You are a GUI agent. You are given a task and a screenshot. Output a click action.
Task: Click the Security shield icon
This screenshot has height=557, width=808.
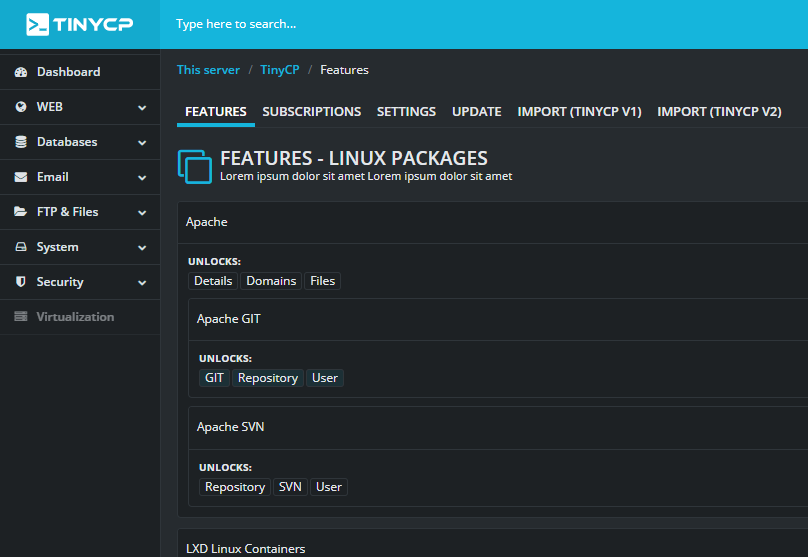21,282
